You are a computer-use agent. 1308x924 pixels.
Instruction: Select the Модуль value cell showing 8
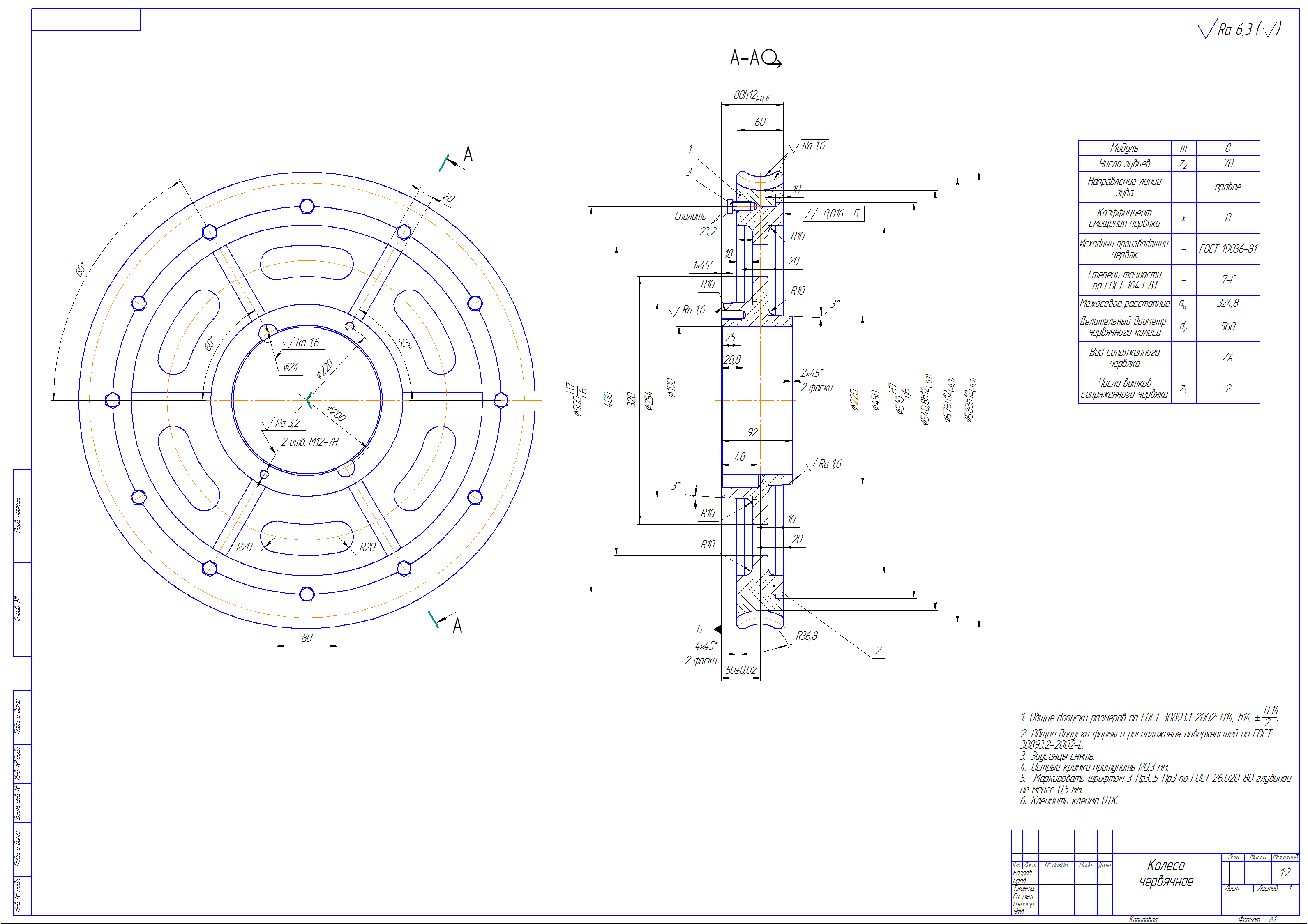1228,148
